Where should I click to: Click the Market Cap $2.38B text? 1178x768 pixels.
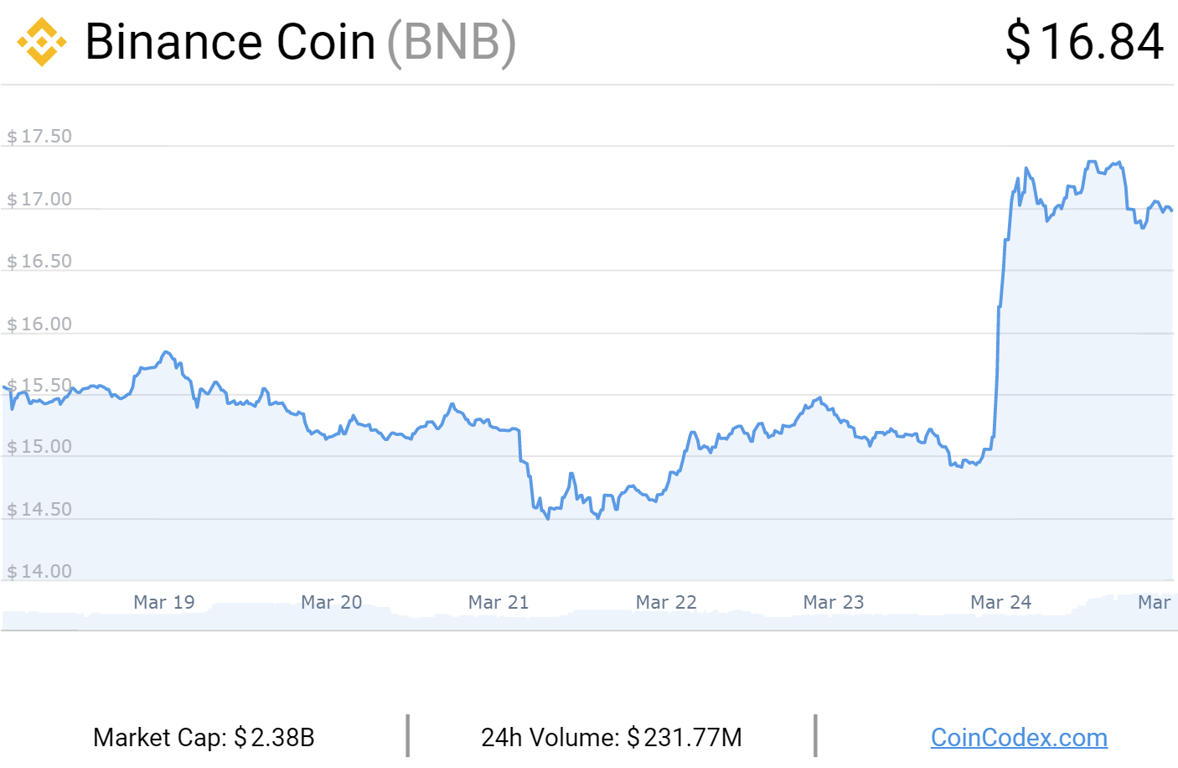[204, 738]
